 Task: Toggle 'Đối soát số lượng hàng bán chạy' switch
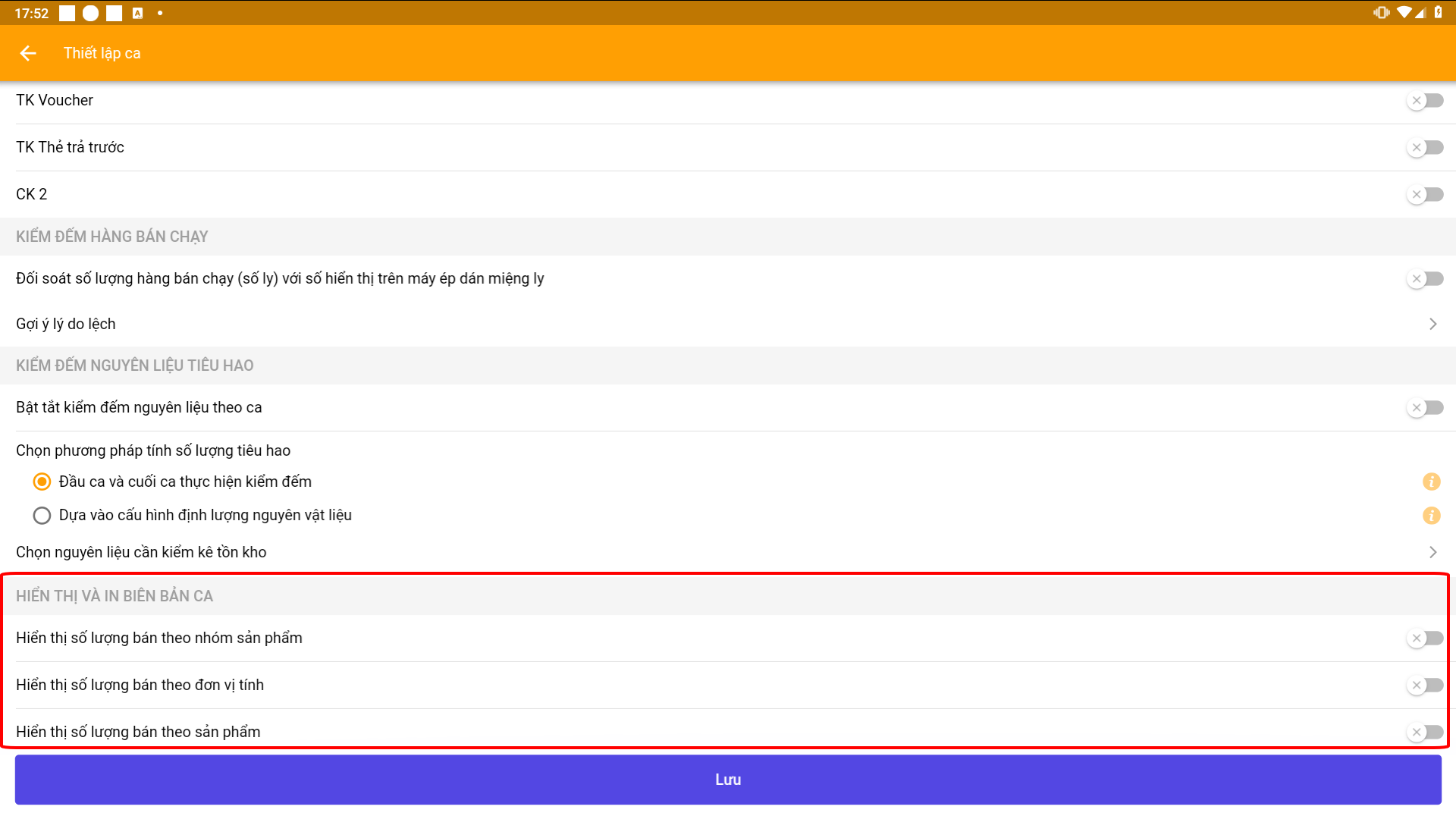pyautogui.click(x=1425, y=278)
